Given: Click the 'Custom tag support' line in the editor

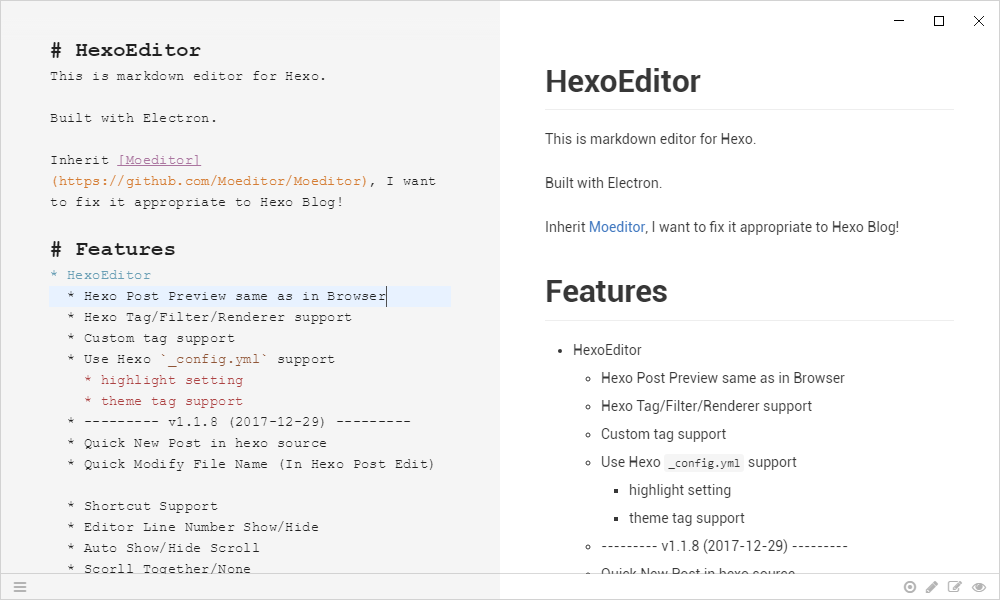Looking at the screenshot, I should click(159, 339).
